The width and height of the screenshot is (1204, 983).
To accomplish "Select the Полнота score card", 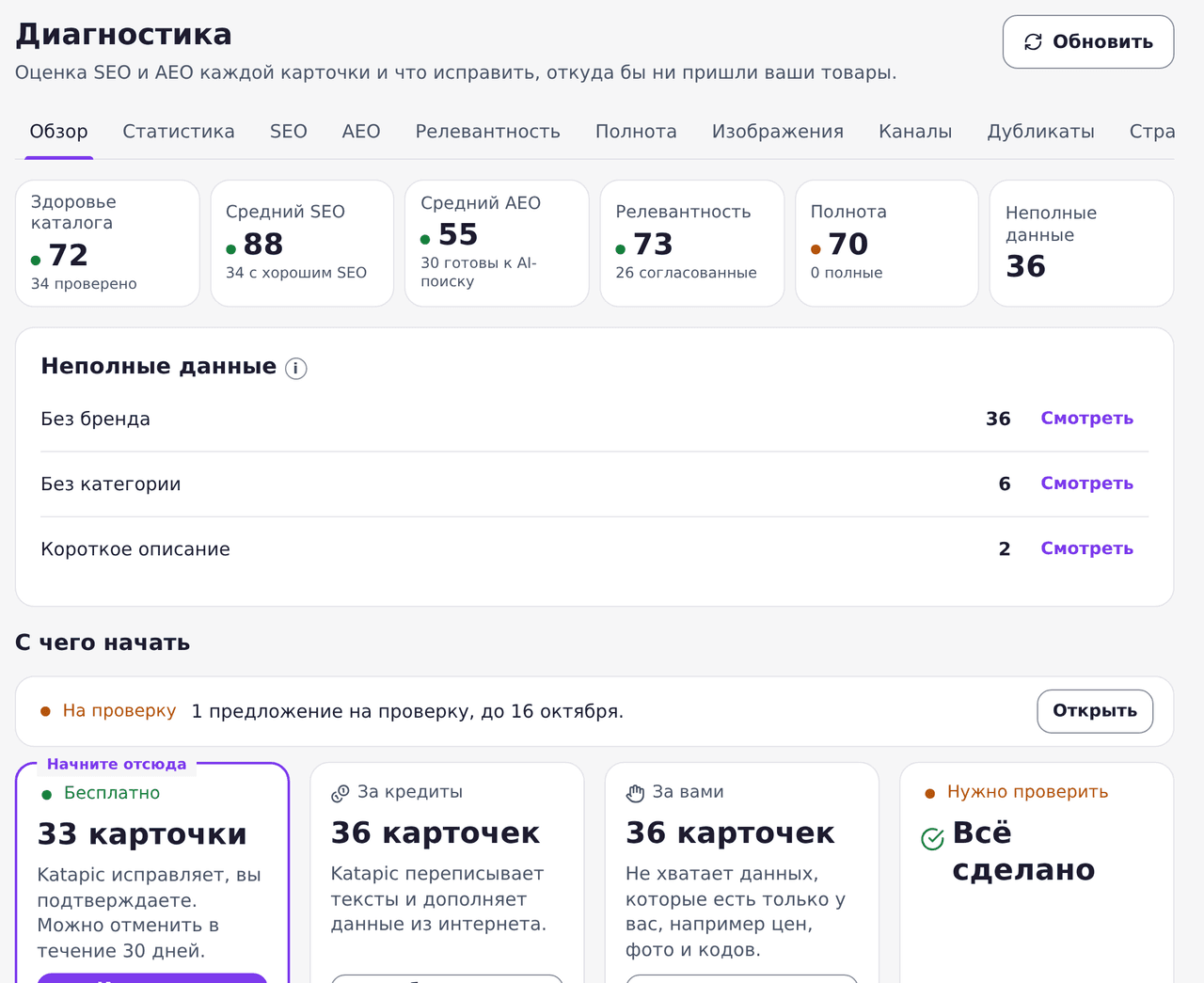I will tap(887, 244).
